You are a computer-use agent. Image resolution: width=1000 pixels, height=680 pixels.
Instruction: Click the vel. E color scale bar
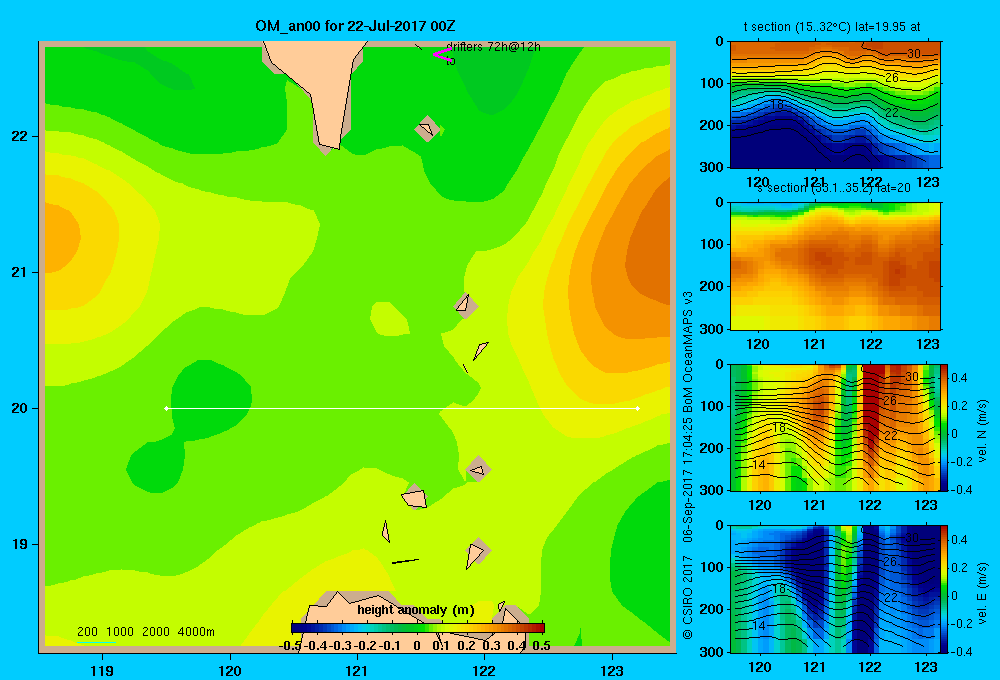(x=945, y=589)
